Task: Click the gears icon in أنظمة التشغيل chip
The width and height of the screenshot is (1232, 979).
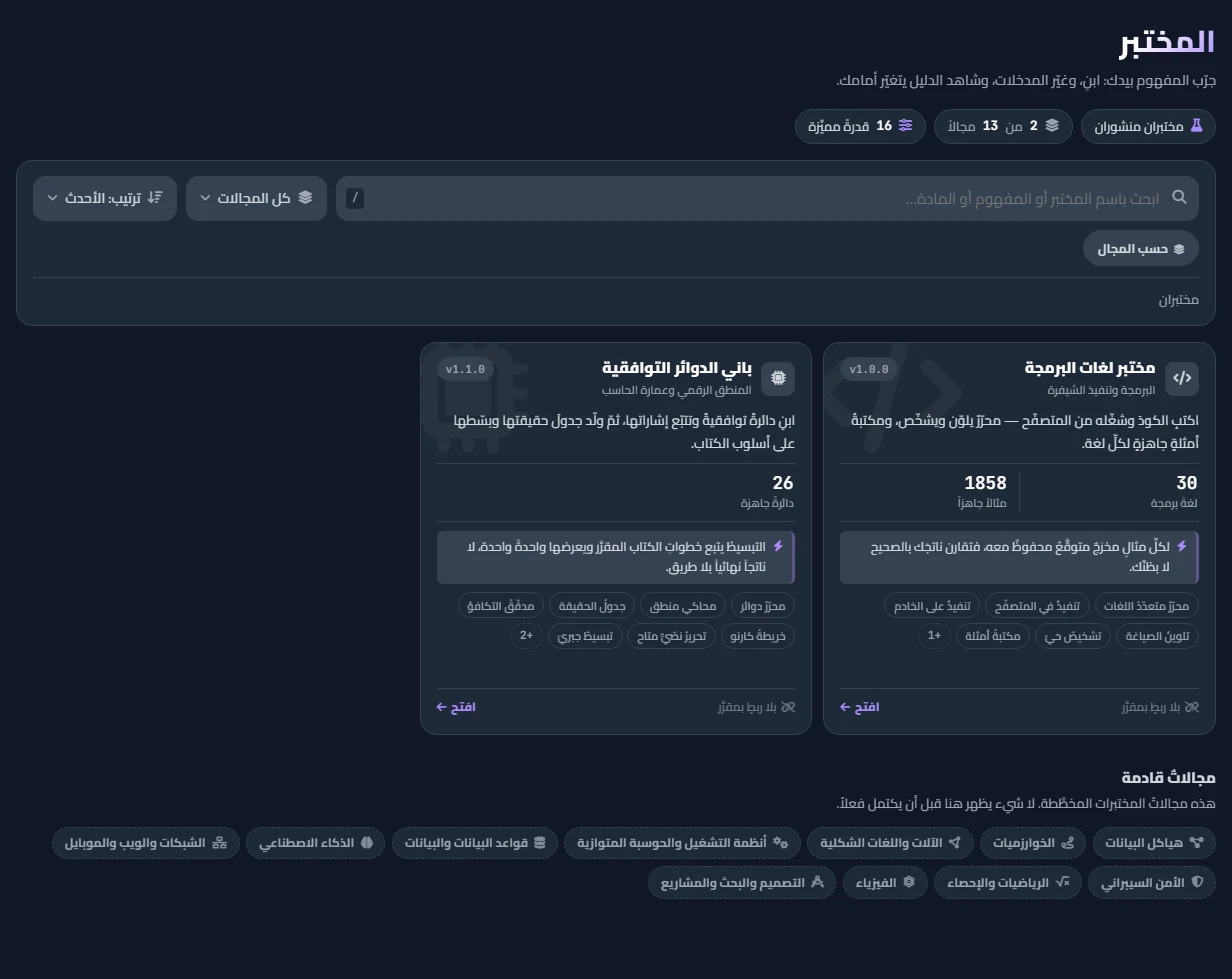Action: tap(781, 843)
